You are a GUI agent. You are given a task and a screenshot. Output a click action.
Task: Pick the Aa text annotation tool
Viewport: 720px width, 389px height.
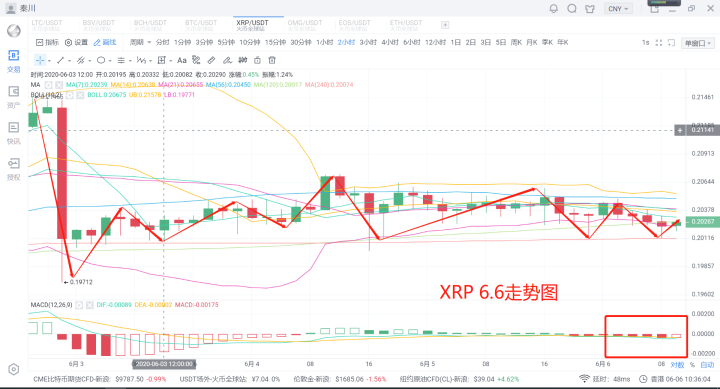(182, 60)
